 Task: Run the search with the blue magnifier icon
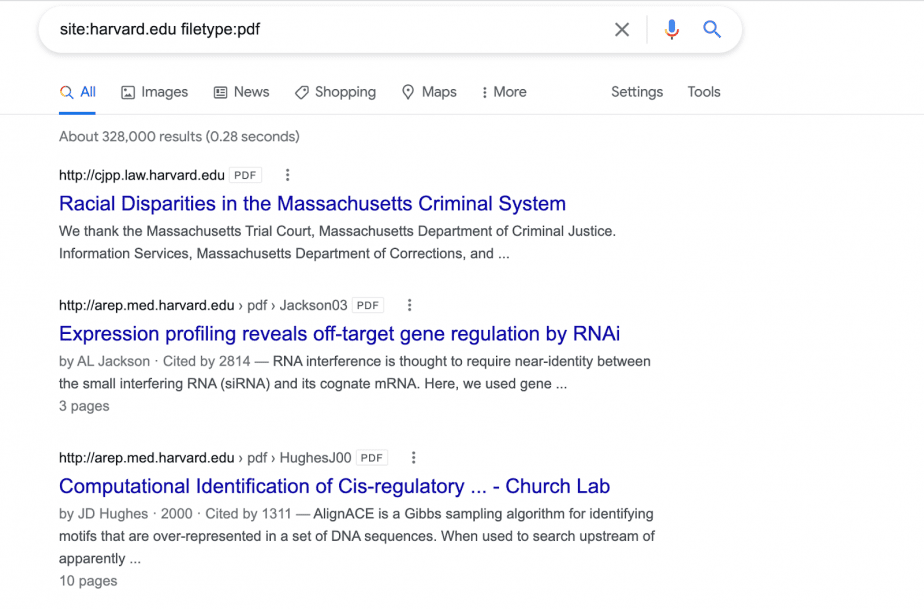coord(712,29)
